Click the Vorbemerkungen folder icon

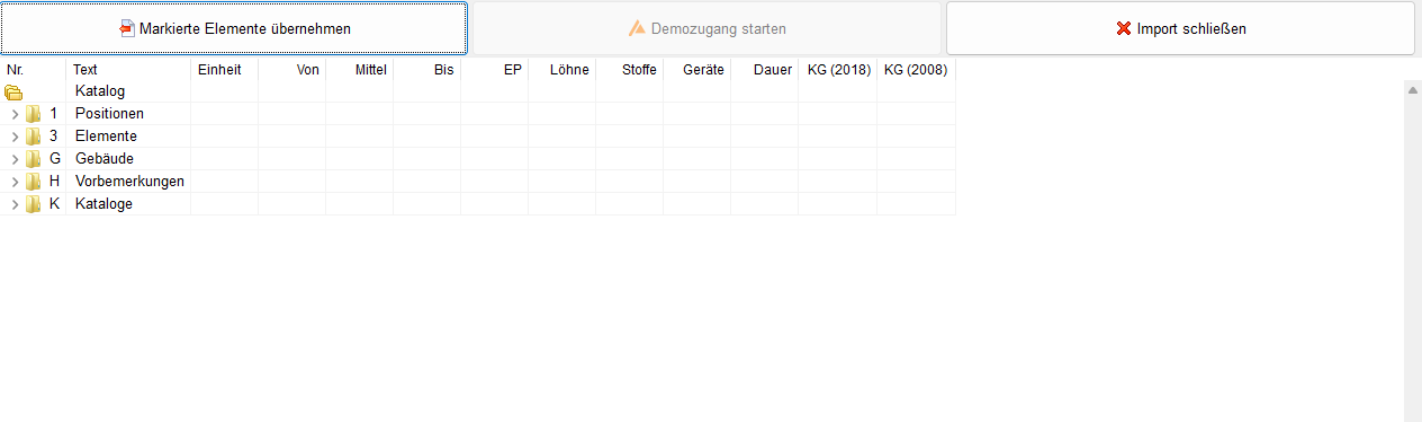tap(33, 181)
